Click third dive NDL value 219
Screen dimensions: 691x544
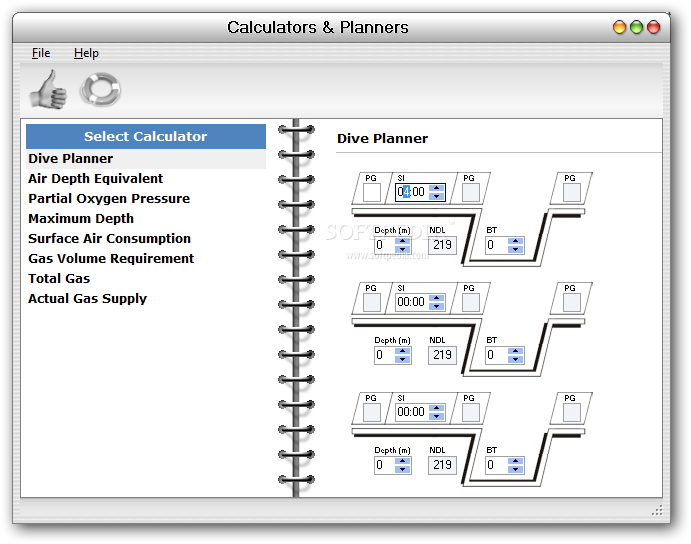click(x=442, y=465)
